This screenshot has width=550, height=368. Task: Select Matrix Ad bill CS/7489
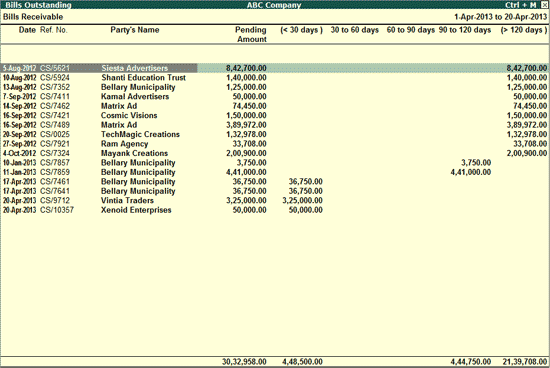pos(55,125)
